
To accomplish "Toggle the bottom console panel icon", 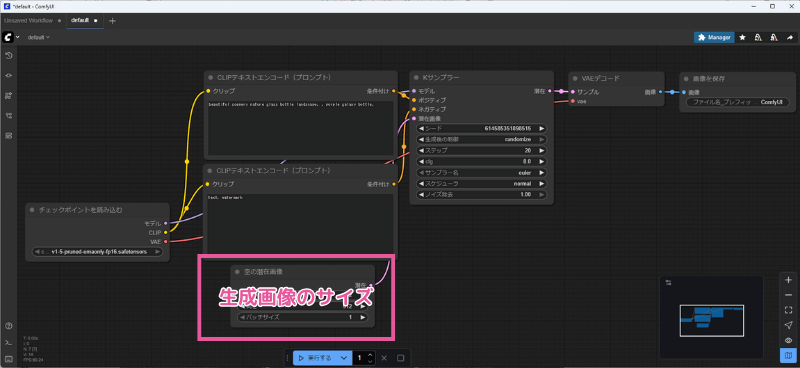I will (x=8, y=342).
